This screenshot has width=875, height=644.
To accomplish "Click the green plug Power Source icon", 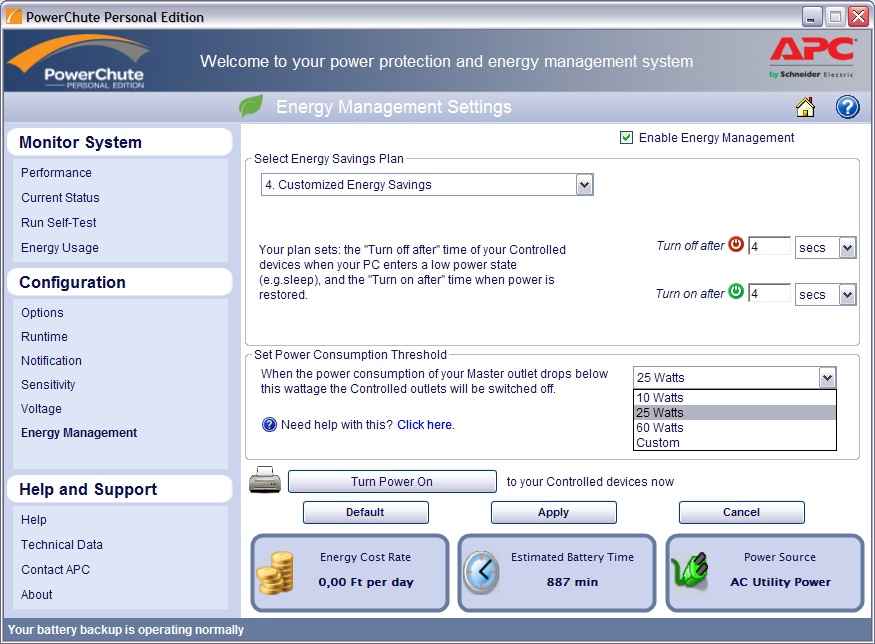I will [x=690, y=570].
